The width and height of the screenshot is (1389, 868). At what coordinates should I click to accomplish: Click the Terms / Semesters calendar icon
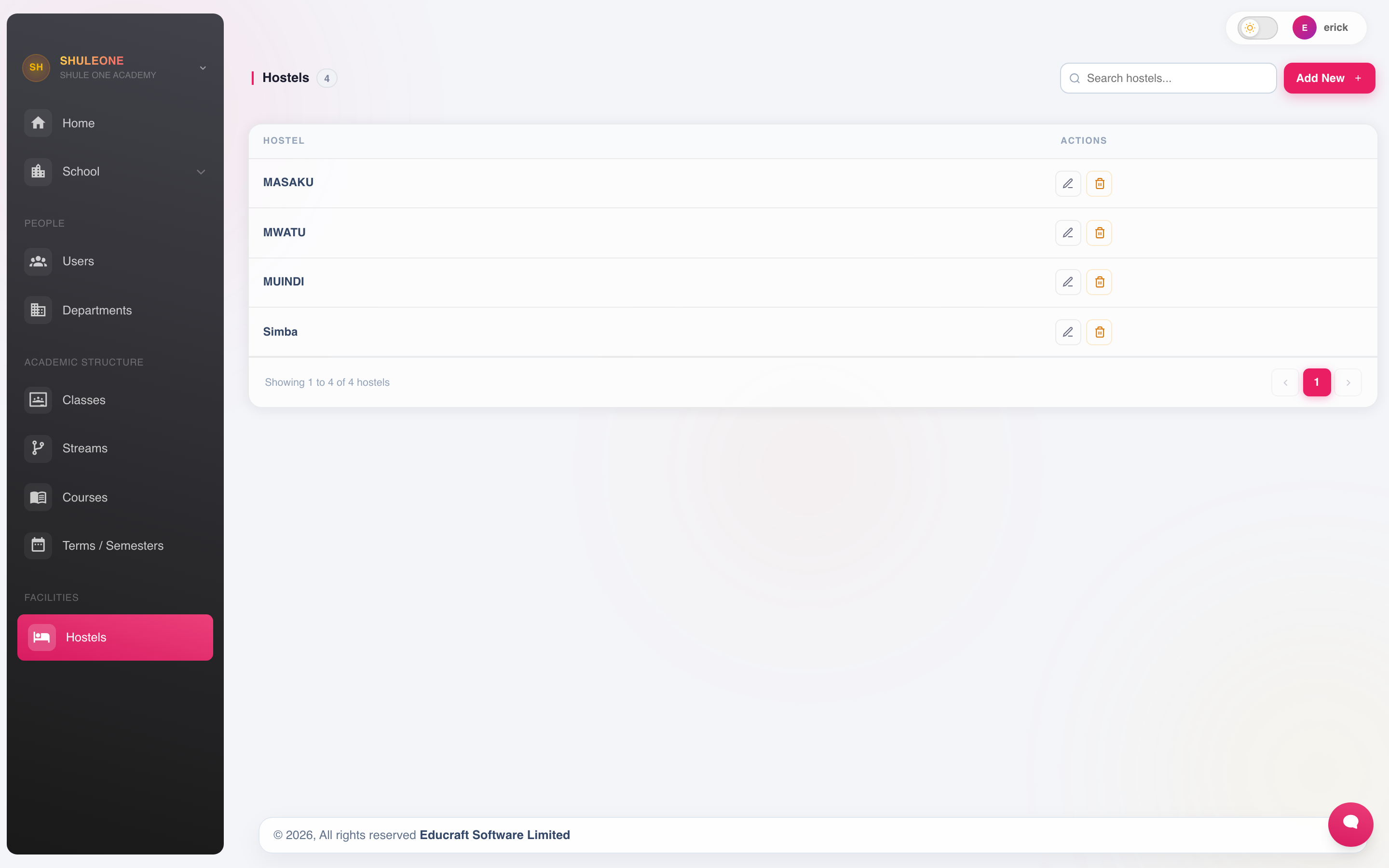[x=38, y=545]
